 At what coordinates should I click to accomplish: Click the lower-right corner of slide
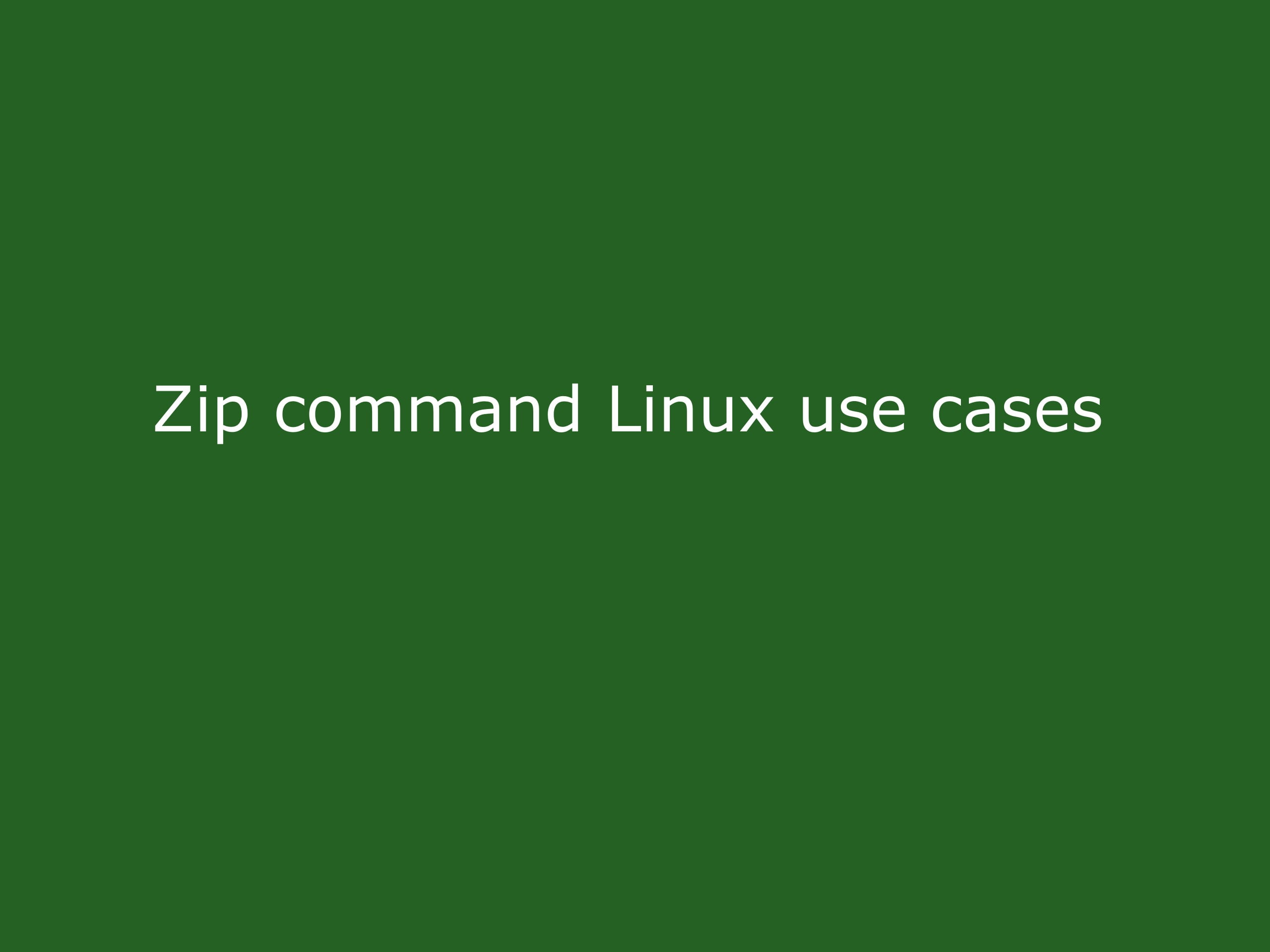point(1269,951)
